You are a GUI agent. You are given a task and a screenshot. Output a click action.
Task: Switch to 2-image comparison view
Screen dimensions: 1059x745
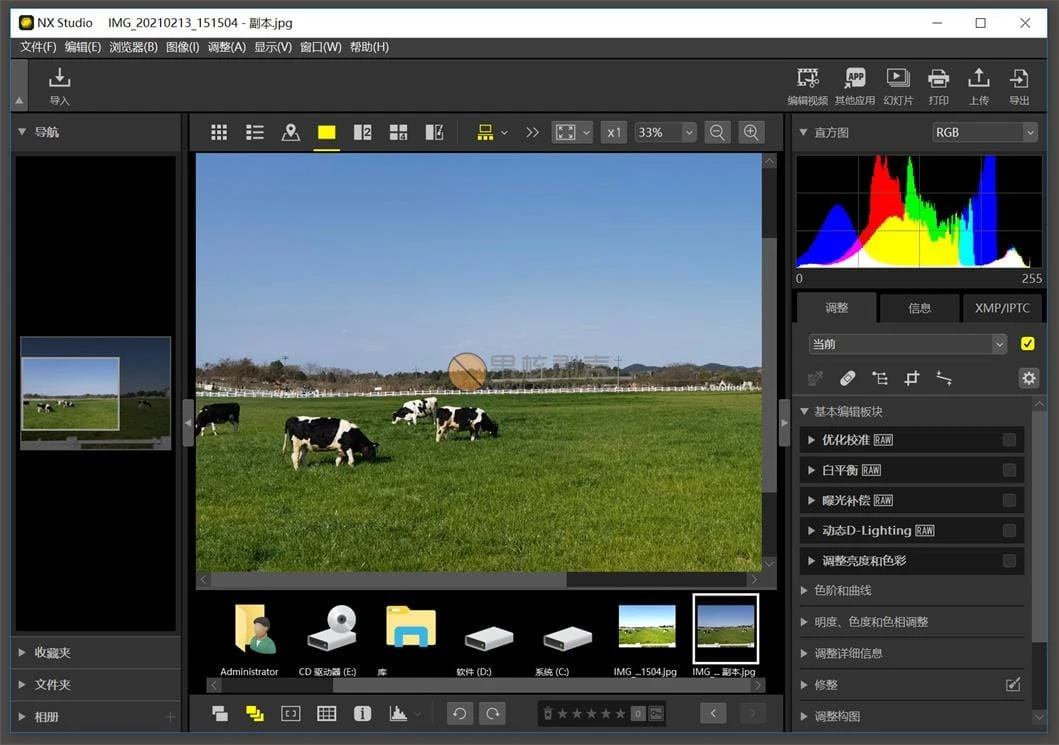pos(361,131)
